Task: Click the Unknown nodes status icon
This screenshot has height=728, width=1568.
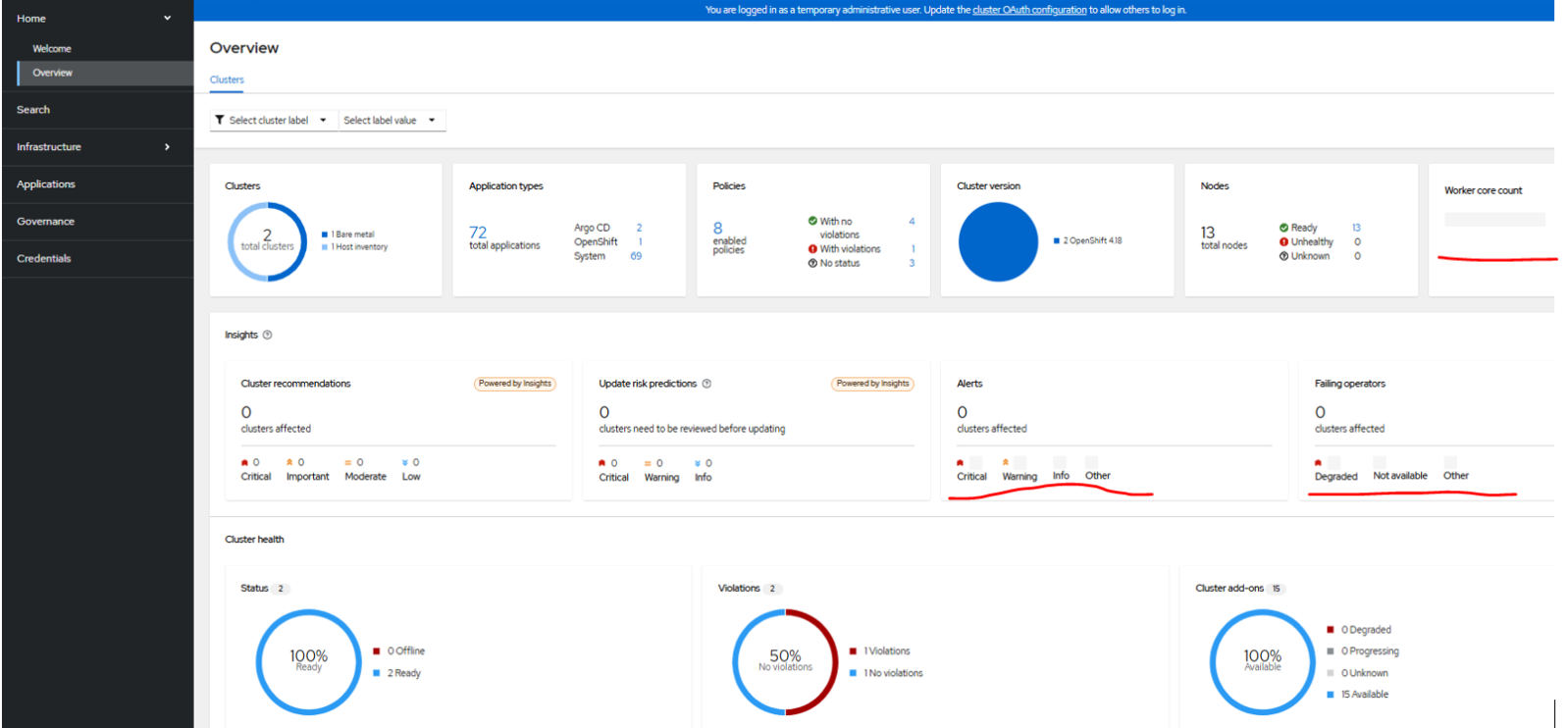Action: [x=1283, y=256]
